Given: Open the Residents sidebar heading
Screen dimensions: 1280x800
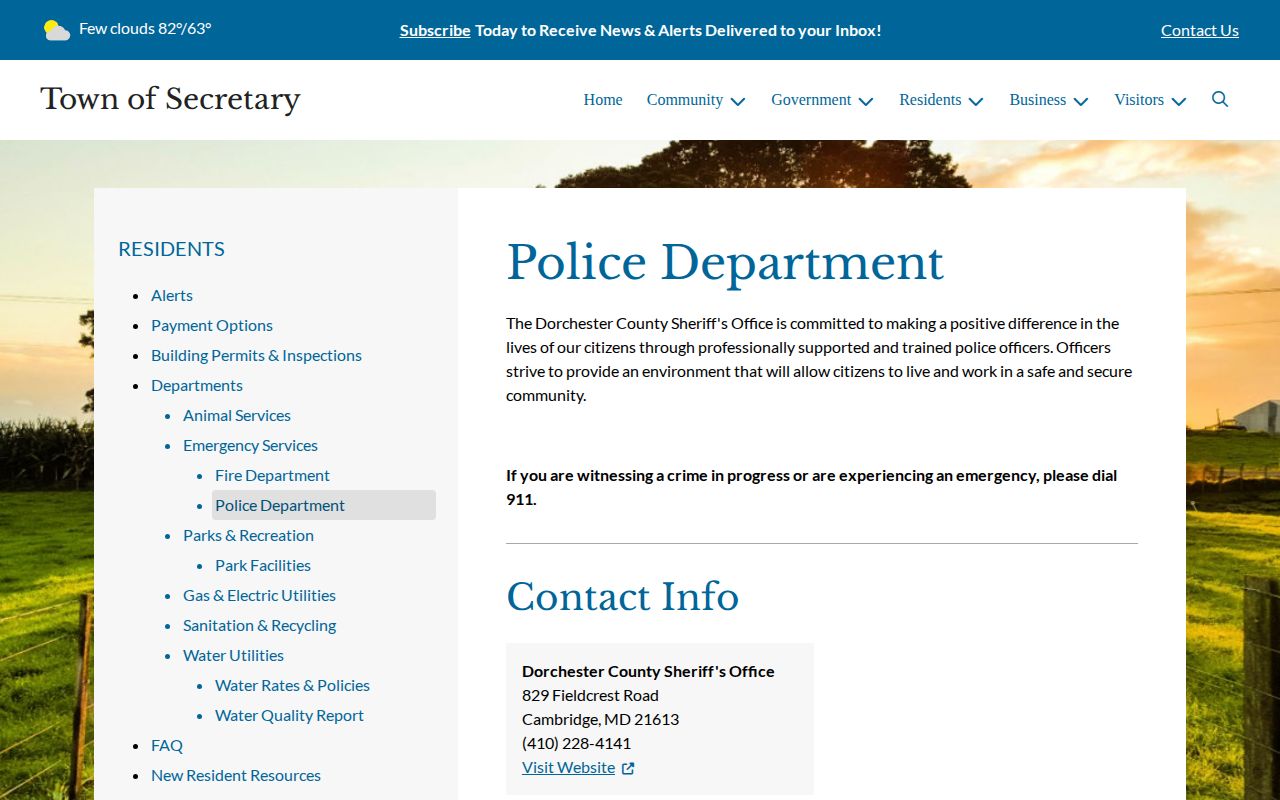Looking at the screenshot, I should [171, 249].
